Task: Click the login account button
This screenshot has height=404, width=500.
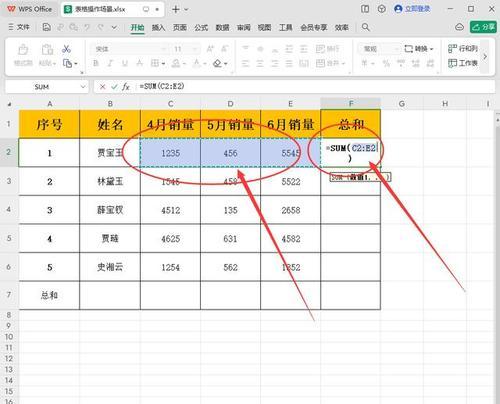Action: [x=412, y=9]
